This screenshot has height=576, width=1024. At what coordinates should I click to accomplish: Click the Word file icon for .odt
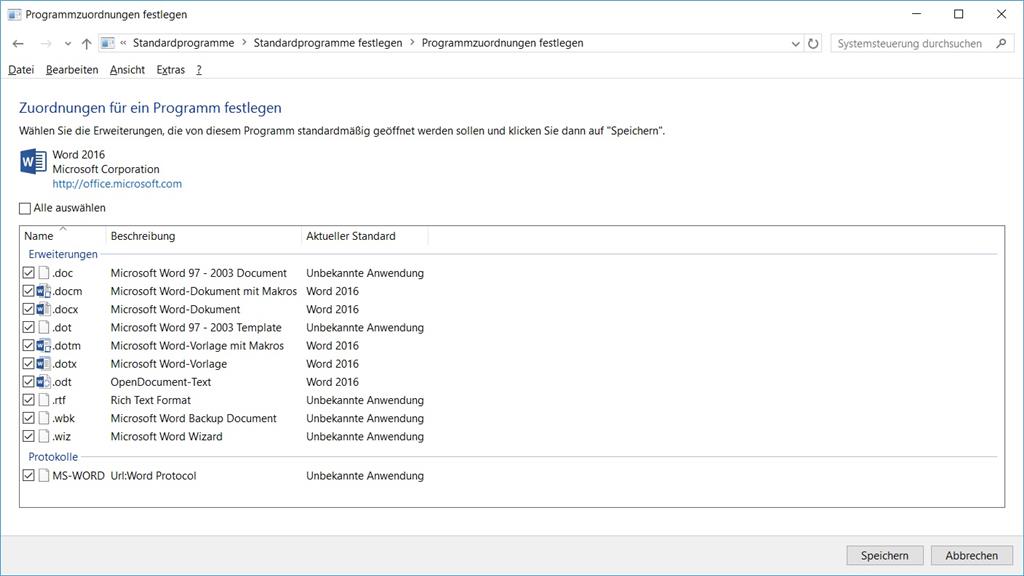44,382
